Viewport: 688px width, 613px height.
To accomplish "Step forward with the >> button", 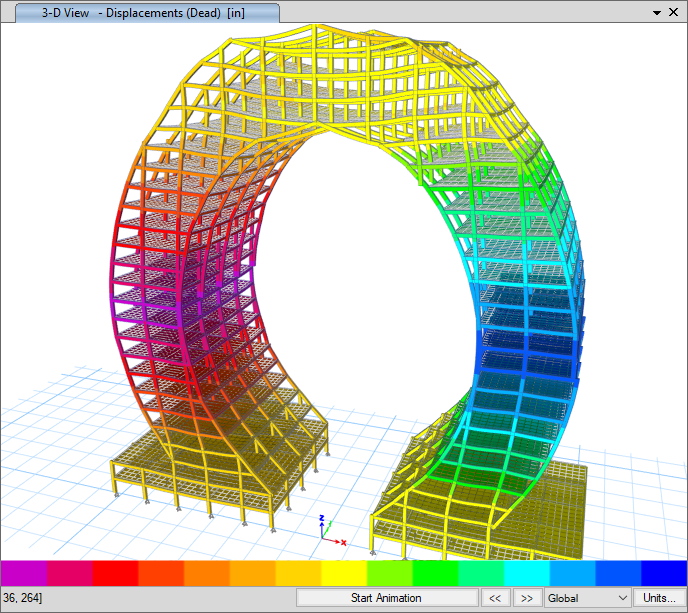I will pos(526,598).
